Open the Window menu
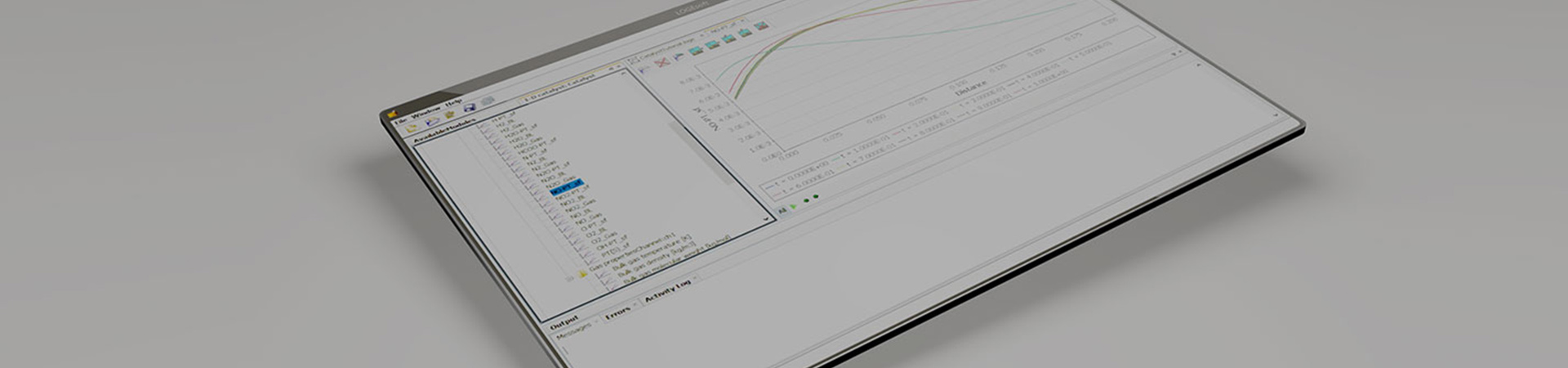 pos(426,114)
